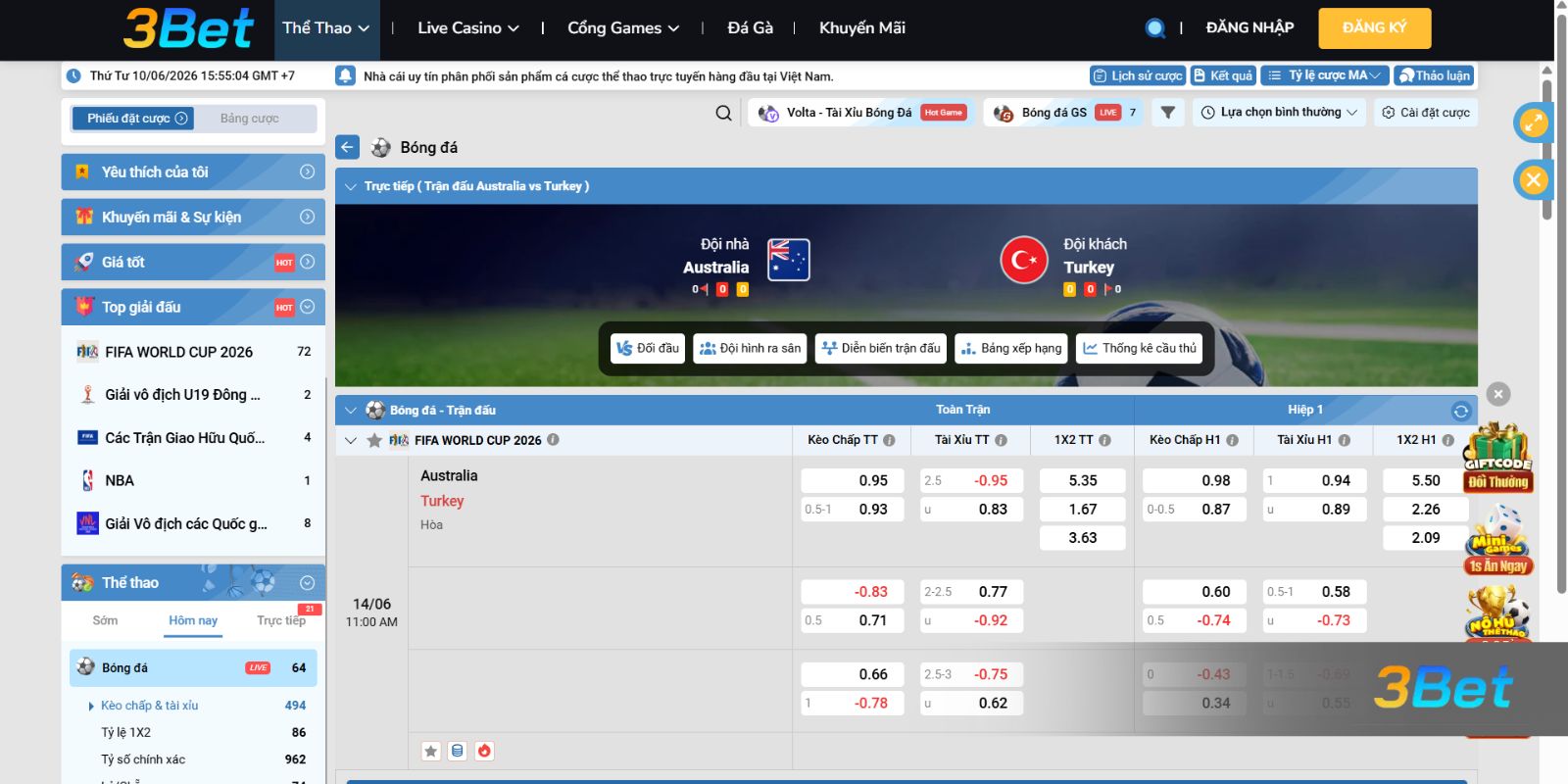Image resolution: width=1568 pixels, height=784 pixels.
Task: Click the Turkey flag icon
Action: pyautogui.click(x=1024, y=260)
